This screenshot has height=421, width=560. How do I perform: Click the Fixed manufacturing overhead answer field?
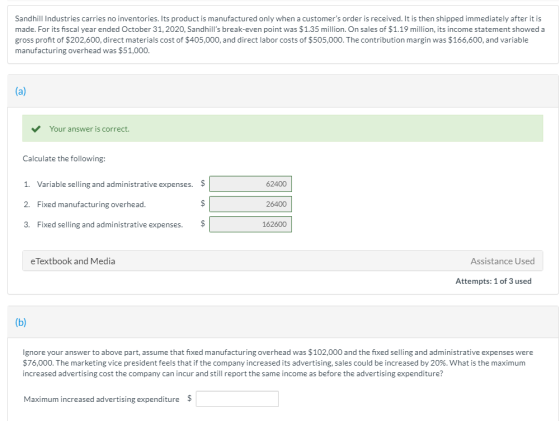point(250,204)
